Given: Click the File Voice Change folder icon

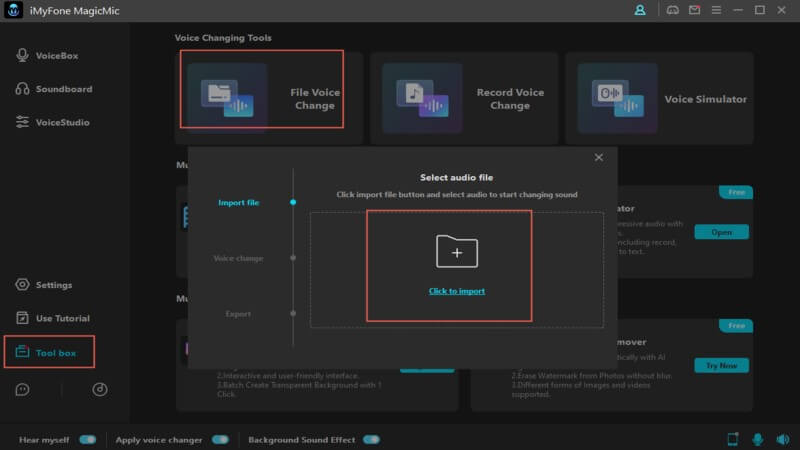Looking at the screenshot, I should click(227, 98).
